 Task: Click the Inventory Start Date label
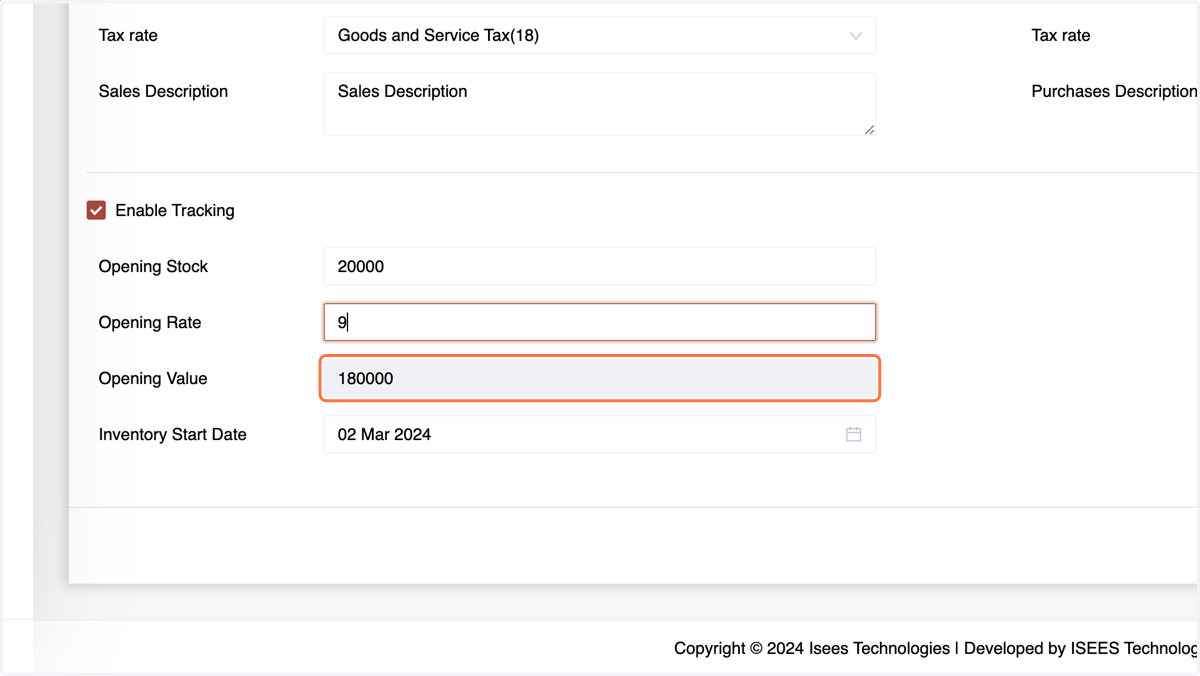172,434
